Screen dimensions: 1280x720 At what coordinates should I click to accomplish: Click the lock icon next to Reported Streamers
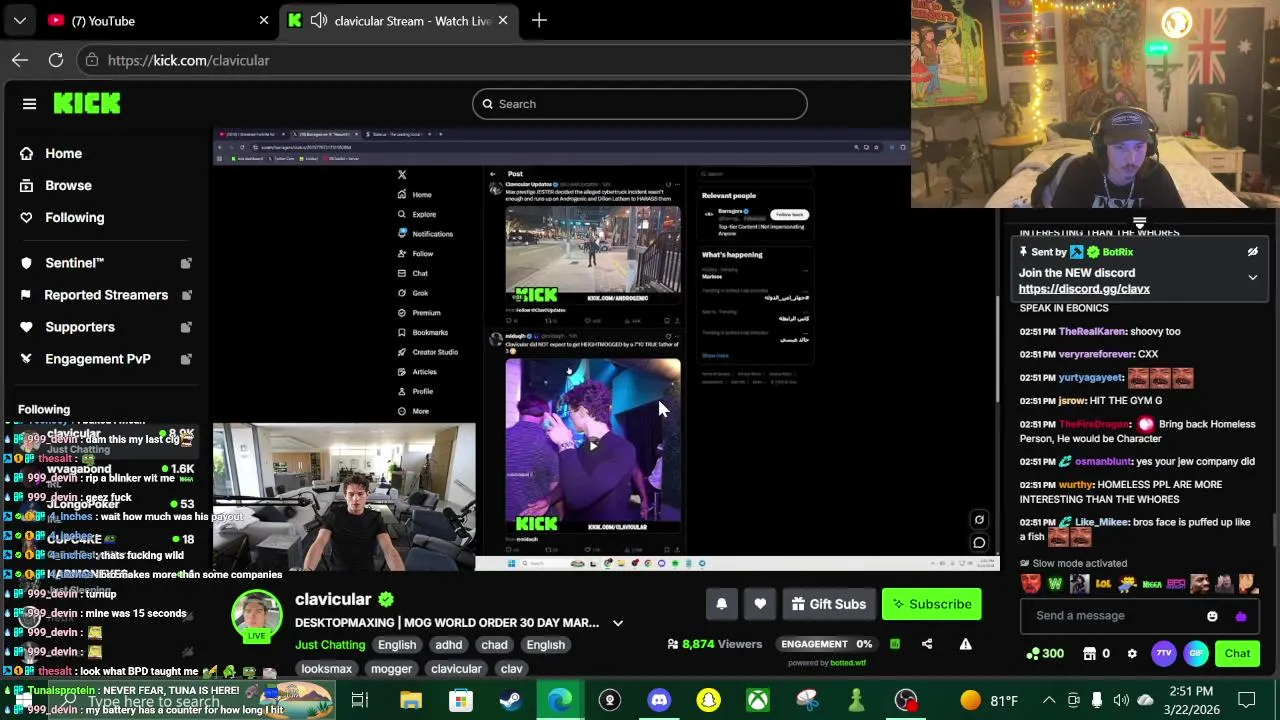(186, 295)
